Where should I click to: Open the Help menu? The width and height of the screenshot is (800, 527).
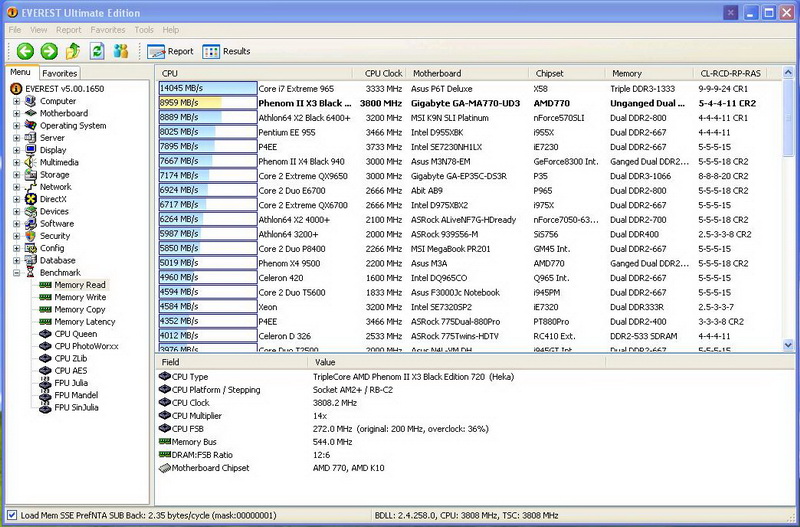(170, 30)
